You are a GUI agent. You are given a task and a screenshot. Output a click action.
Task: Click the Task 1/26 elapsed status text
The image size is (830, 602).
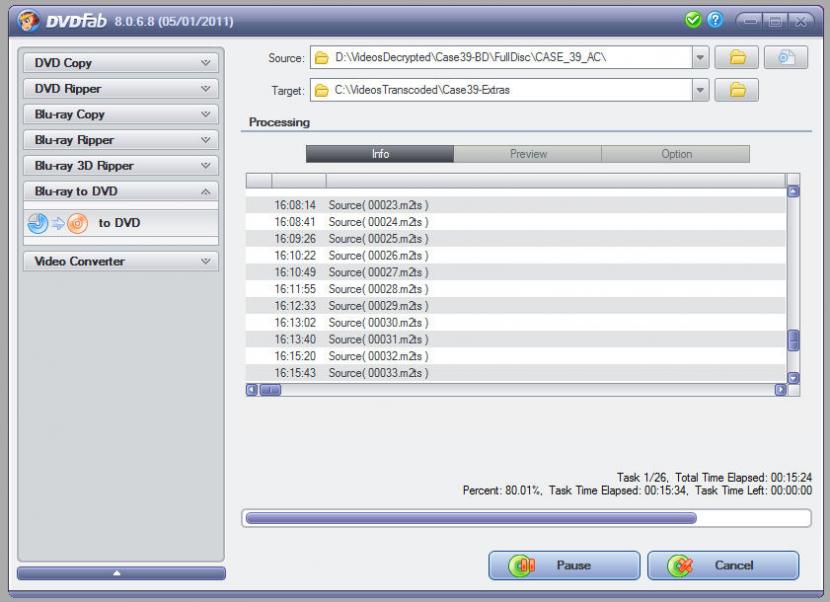click(x=714, y=477)
